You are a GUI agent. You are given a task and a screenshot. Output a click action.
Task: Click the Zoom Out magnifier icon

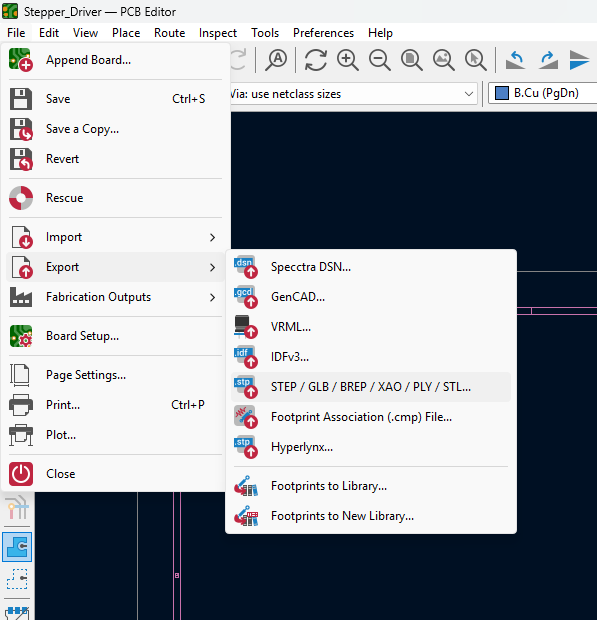(380, 60)
